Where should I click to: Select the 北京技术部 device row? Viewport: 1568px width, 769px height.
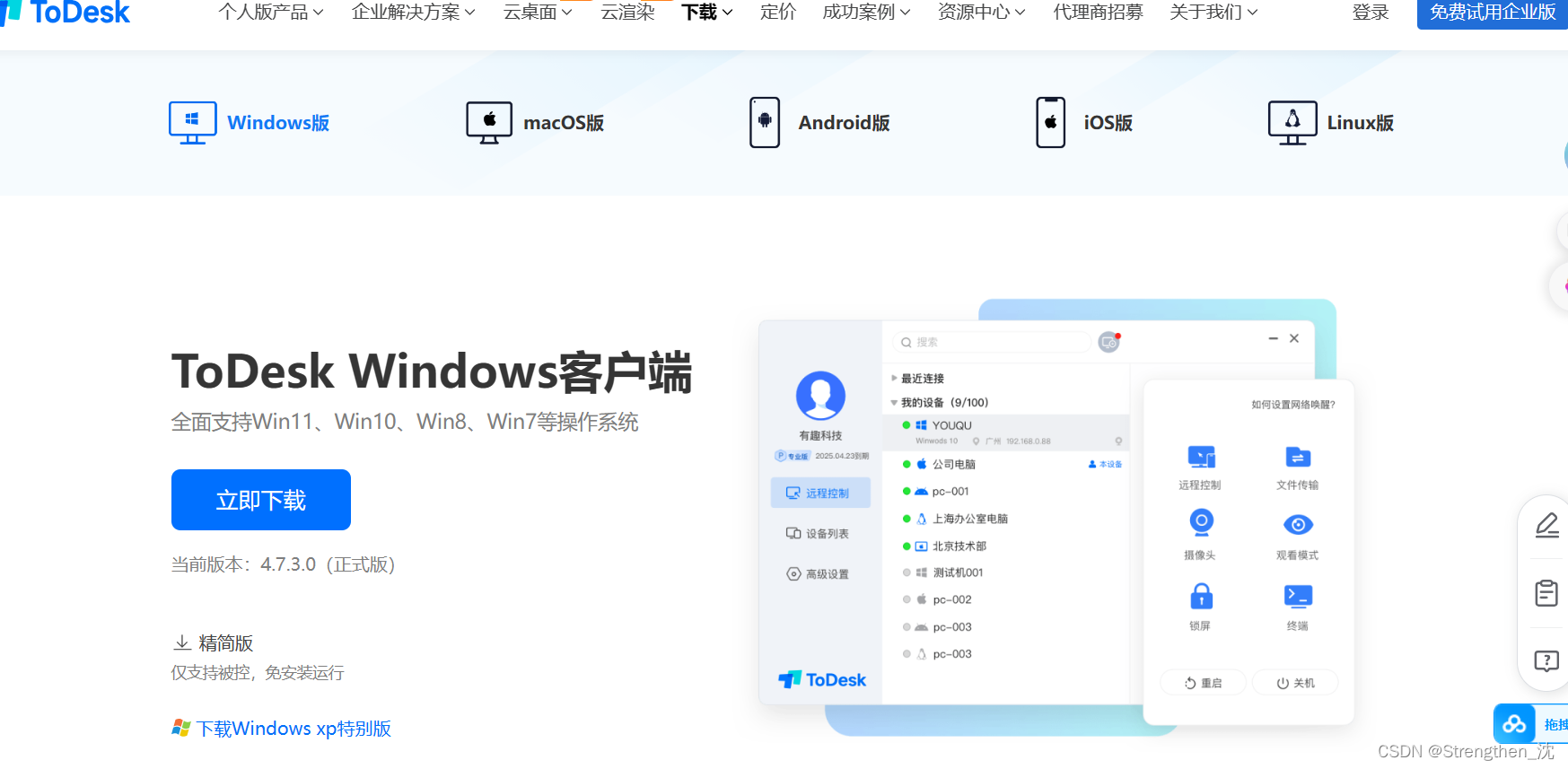tap(1006, 546)
